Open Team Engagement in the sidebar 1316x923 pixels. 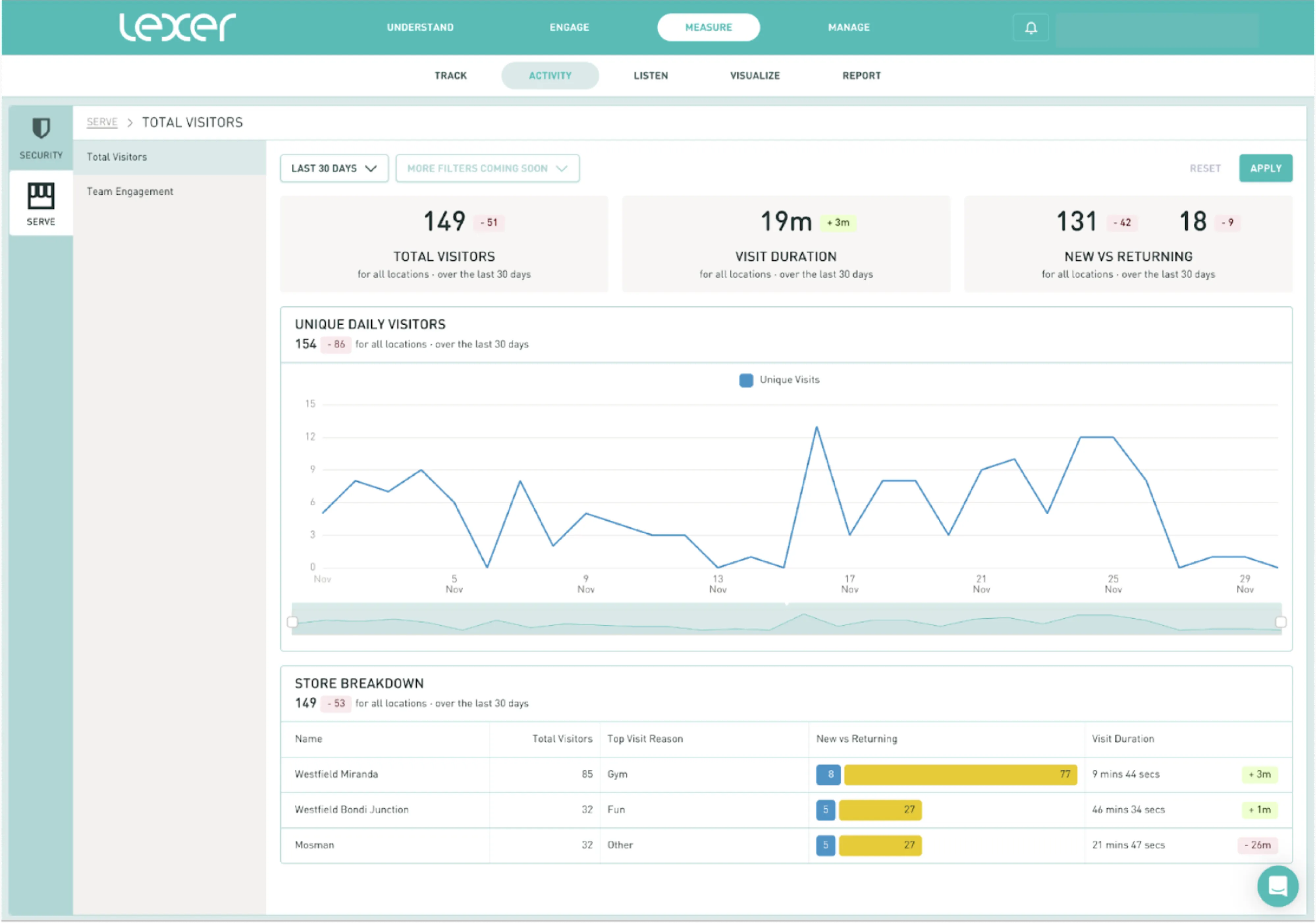click(x=130, y=191)
